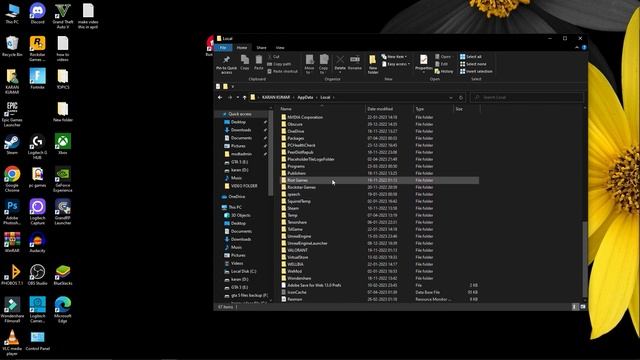The height and width of the screenshot is (360, 640).
Task: Open the Copy to dropdown
Action: tap(324, 64)
